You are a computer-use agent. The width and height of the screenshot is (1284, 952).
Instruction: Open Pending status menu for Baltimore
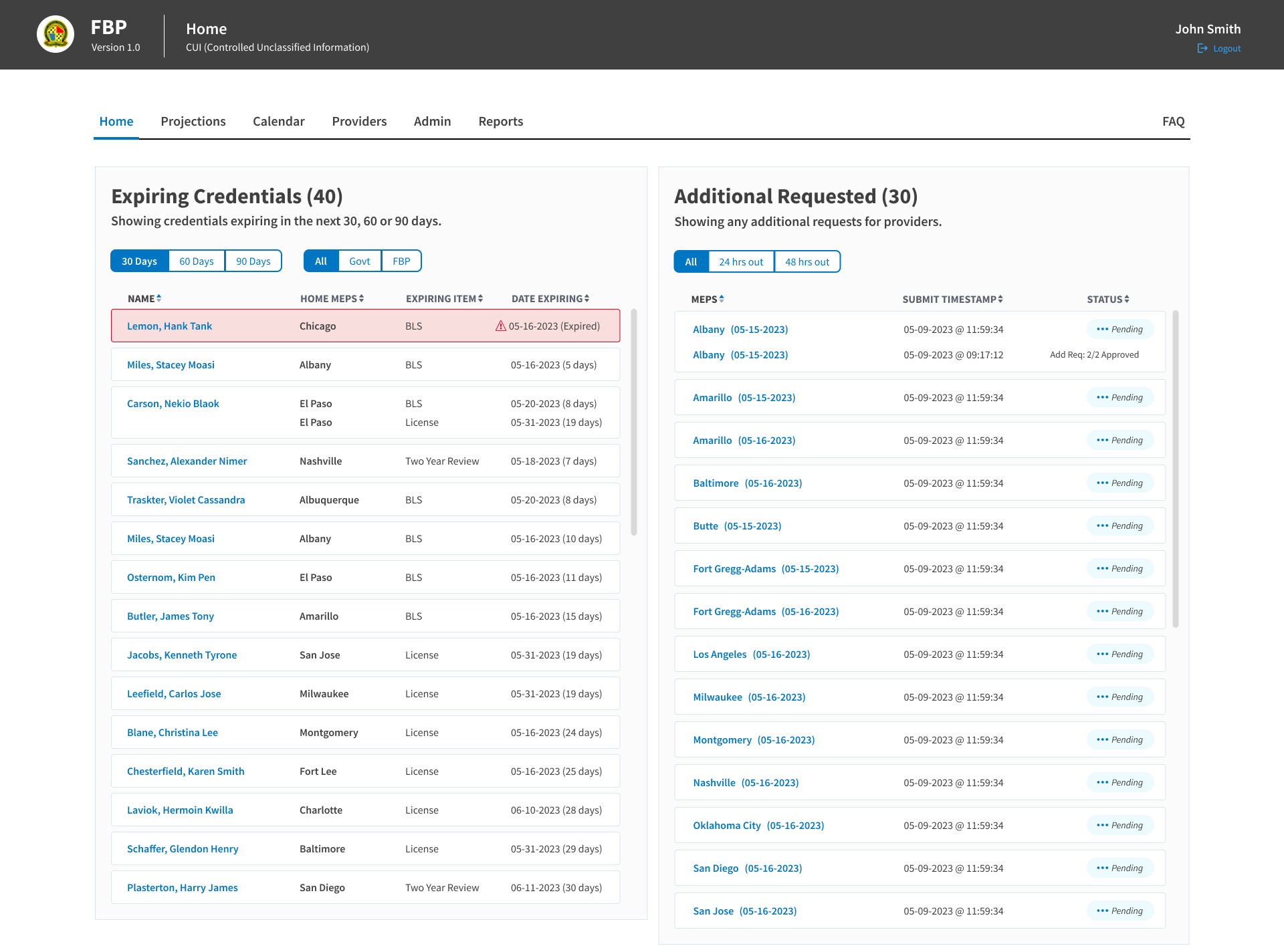coord(1120,483)
